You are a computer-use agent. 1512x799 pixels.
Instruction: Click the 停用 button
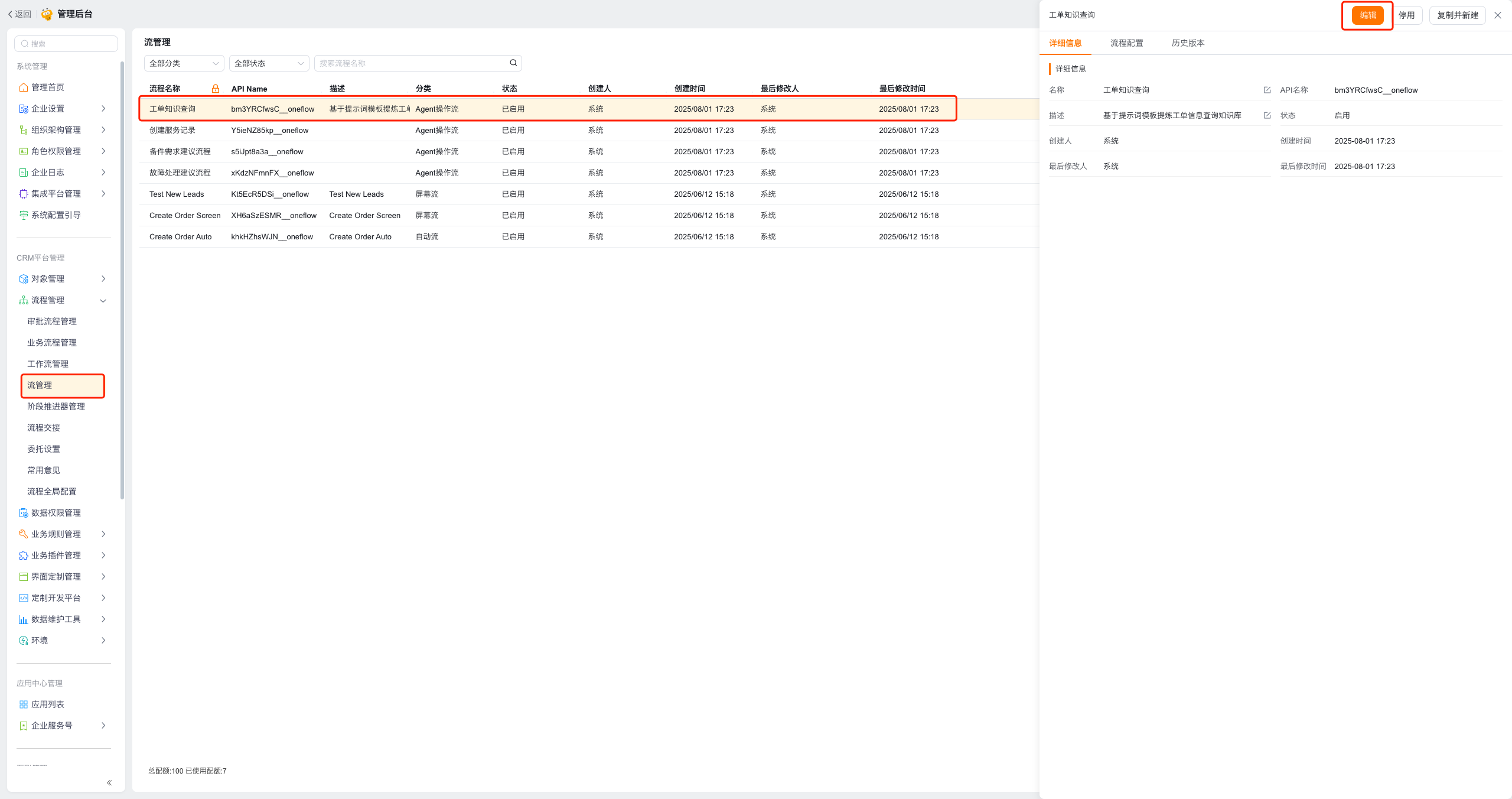1406,15
